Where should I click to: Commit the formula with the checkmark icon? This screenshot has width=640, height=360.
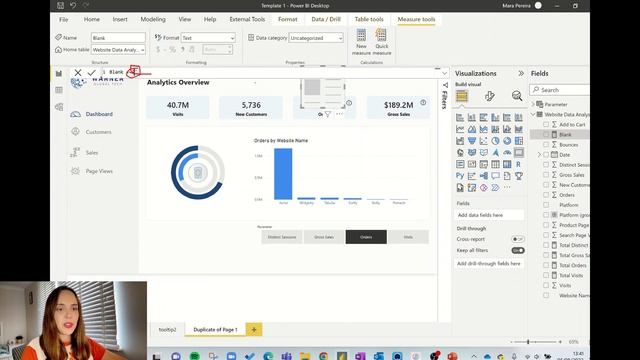(x=91, y=73)
